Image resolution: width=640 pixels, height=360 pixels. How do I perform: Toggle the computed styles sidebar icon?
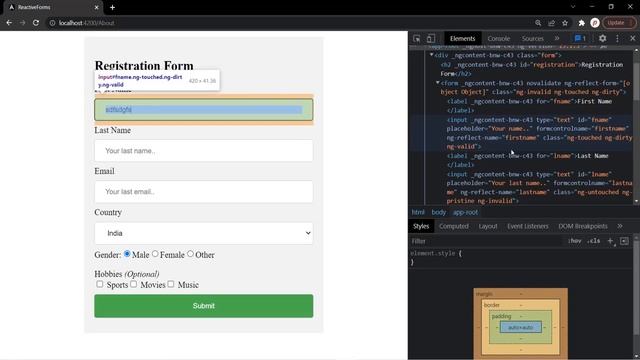pos(624,241)
